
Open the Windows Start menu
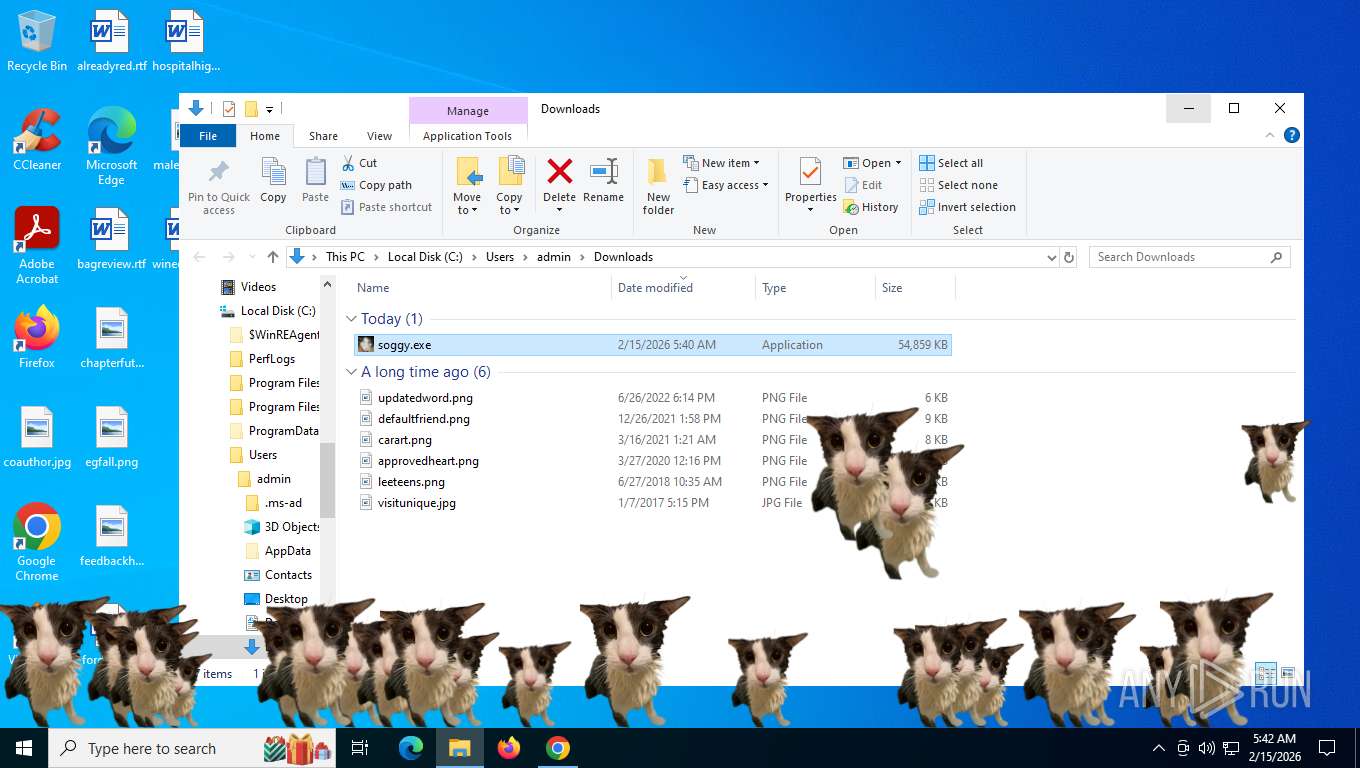coord(24,748)
